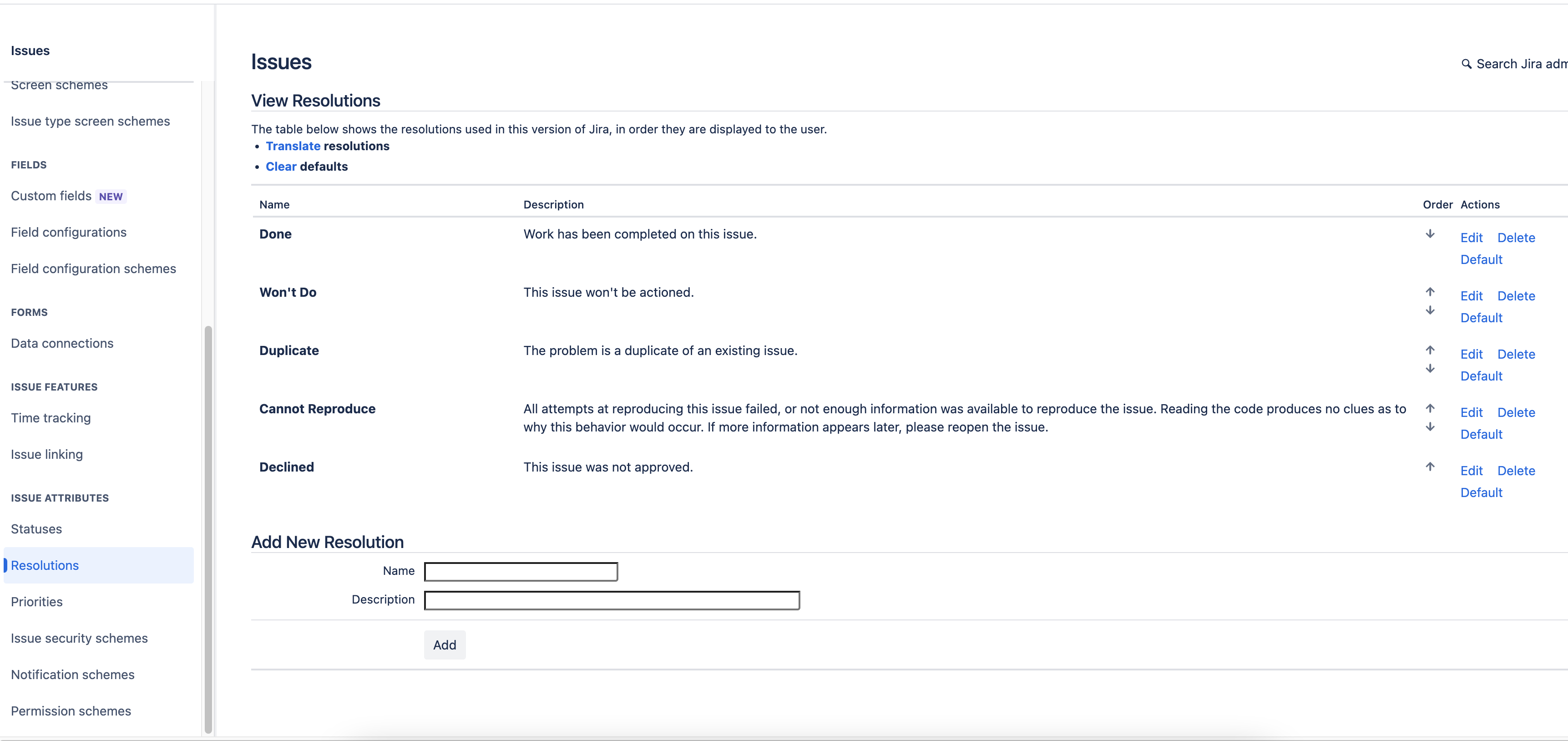Click Translate resolutions link

[293, 146]
